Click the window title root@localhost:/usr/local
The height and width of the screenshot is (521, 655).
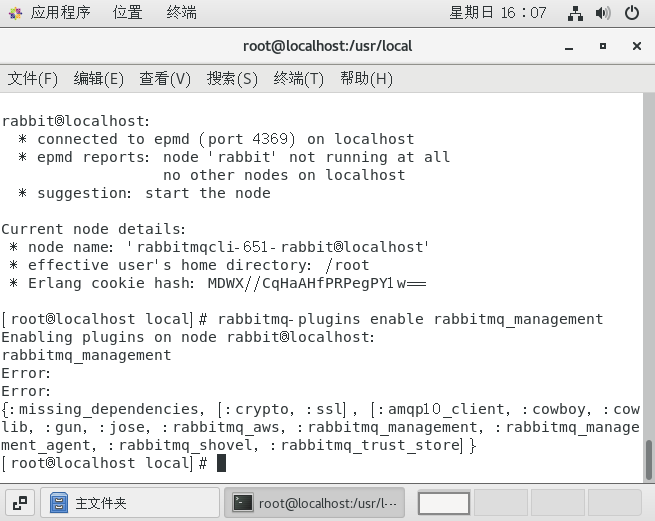pyautogui.click(x=327, y=46)
